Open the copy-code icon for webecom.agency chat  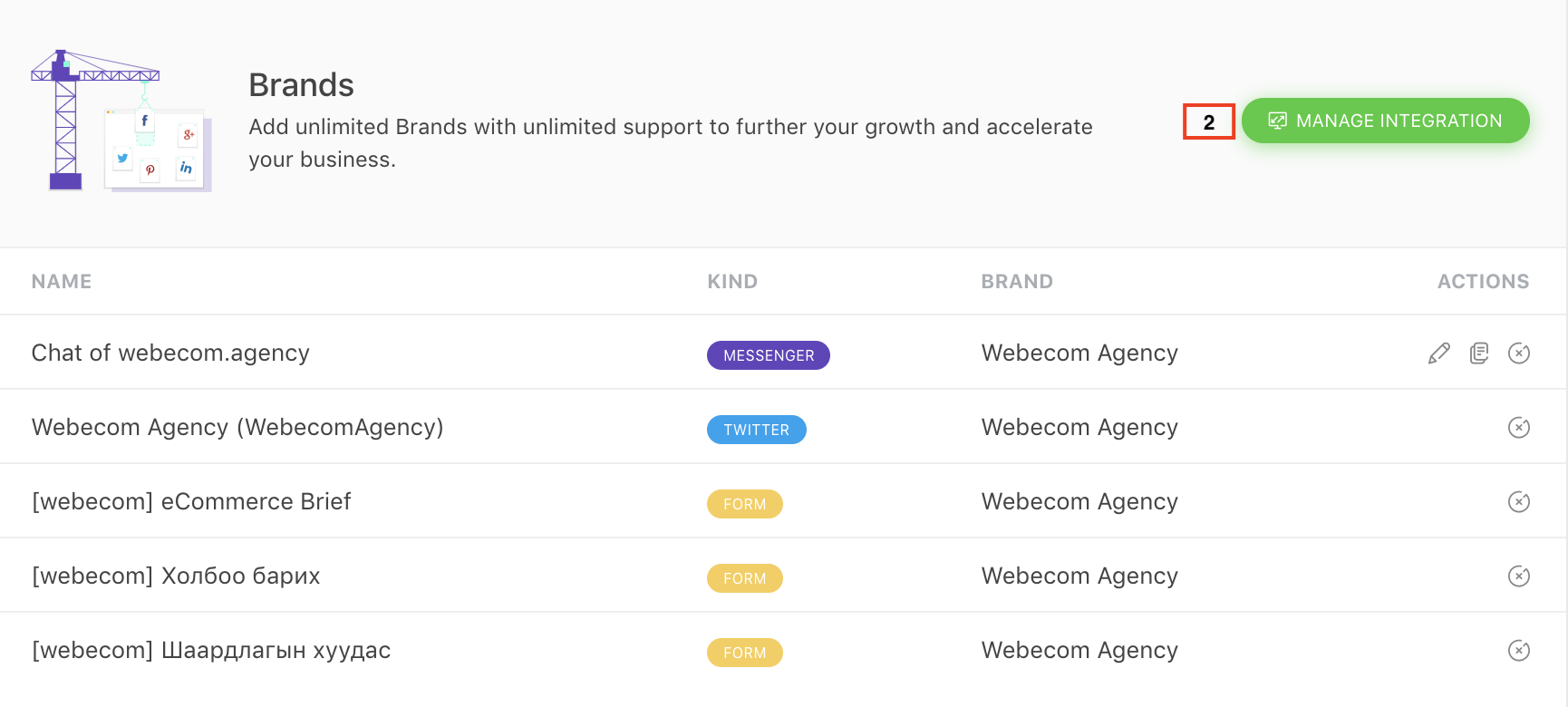coord(1479,353)
